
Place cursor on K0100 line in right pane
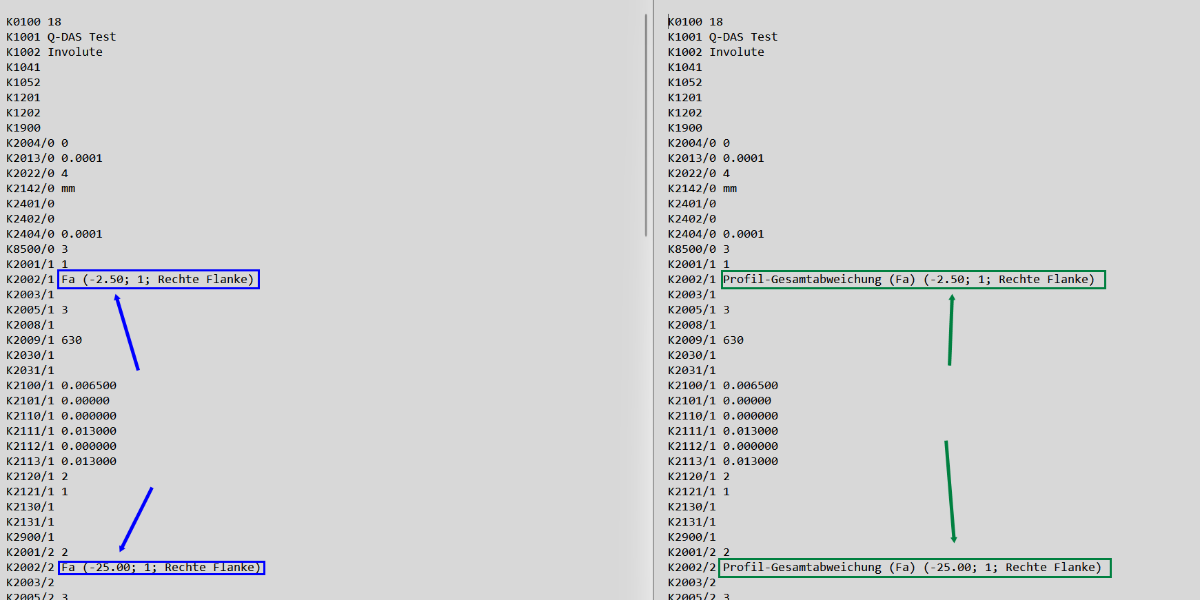(x=696, y=22)
